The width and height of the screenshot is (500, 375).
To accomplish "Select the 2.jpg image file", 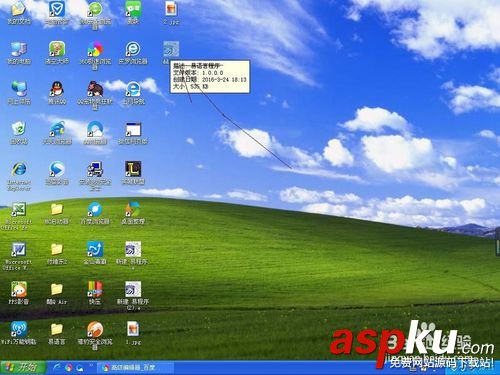I will pyautogui.click(x=171, y=12).
